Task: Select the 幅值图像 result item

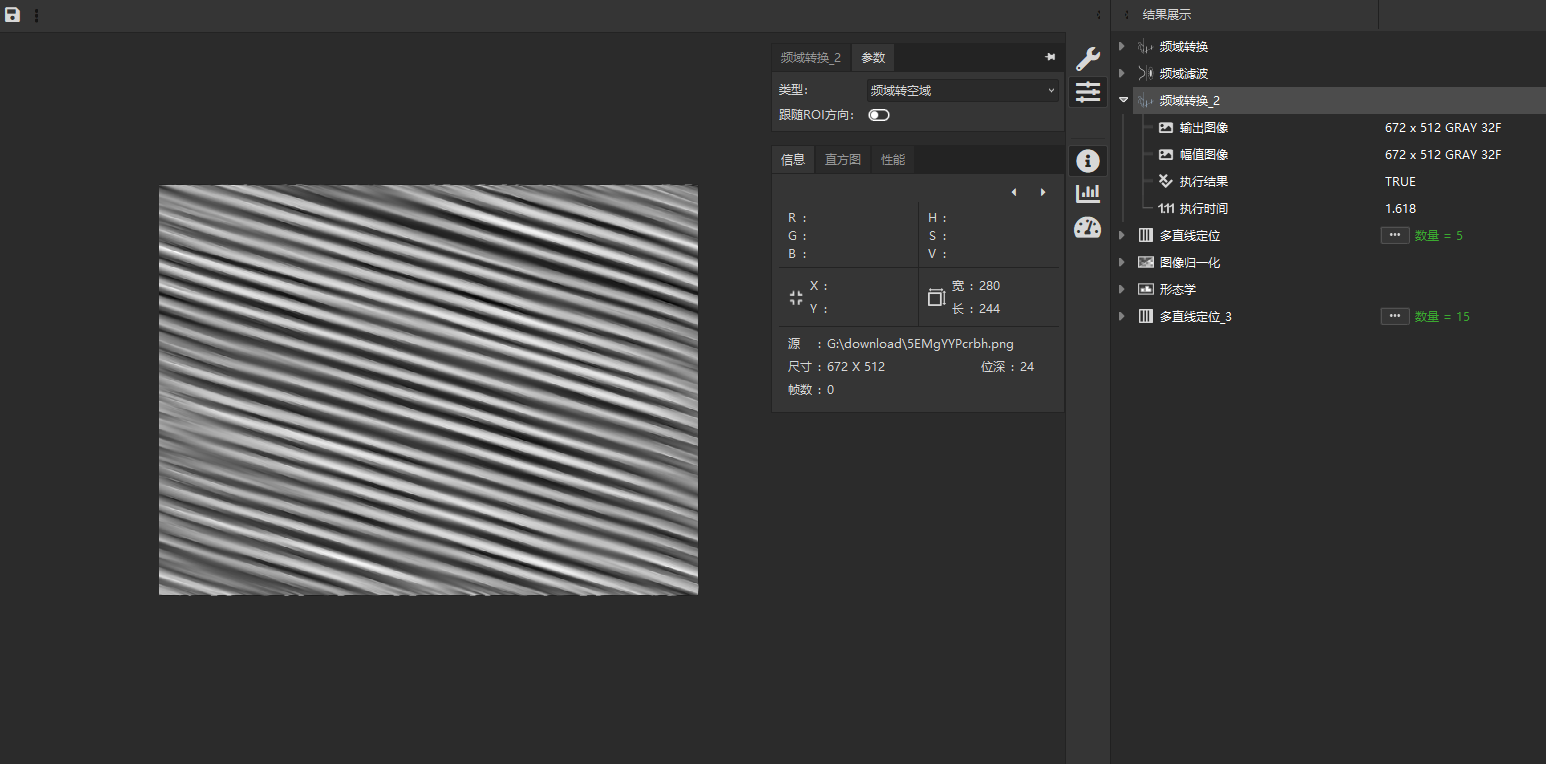Action: pos(1203,155)
